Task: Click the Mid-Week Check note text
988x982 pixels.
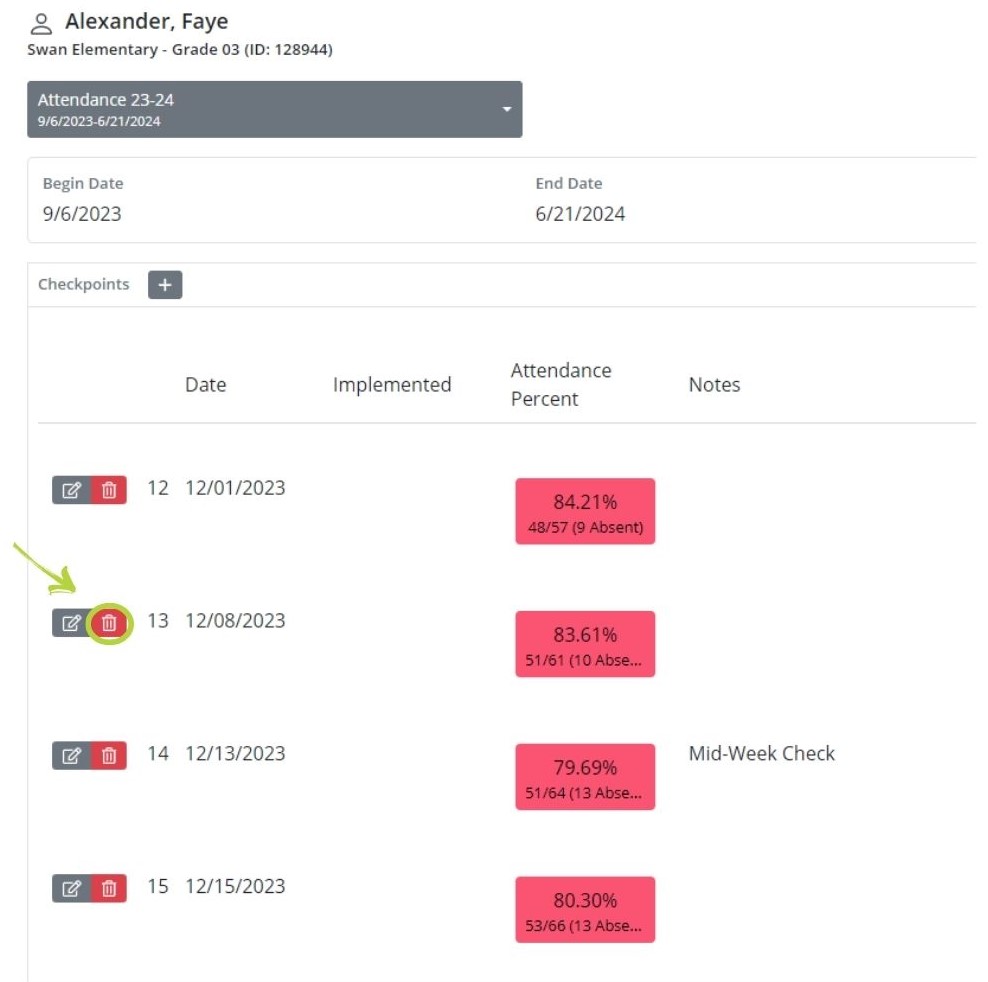Action: coord(761,754)
